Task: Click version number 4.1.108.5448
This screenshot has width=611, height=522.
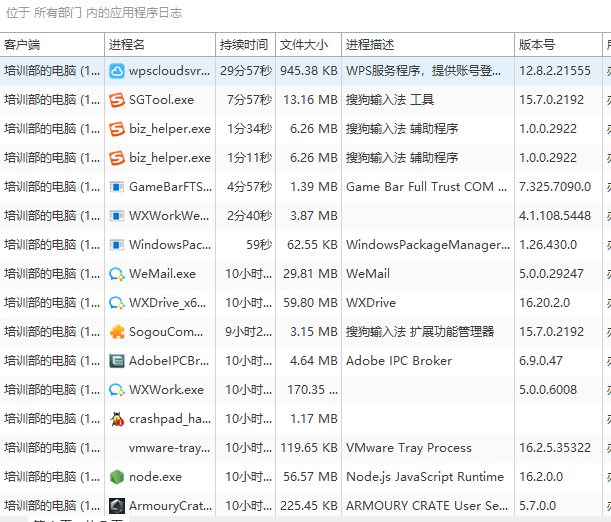Action: coord(555,216)
